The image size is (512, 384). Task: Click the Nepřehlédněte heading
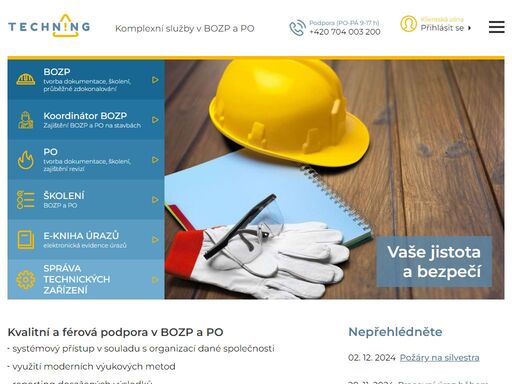coord(395,332)
